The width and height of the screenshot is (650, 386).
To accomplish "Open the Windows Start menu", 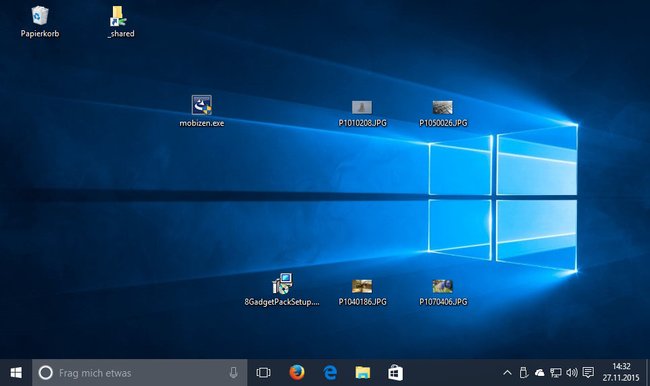I will tap(16, 373).
